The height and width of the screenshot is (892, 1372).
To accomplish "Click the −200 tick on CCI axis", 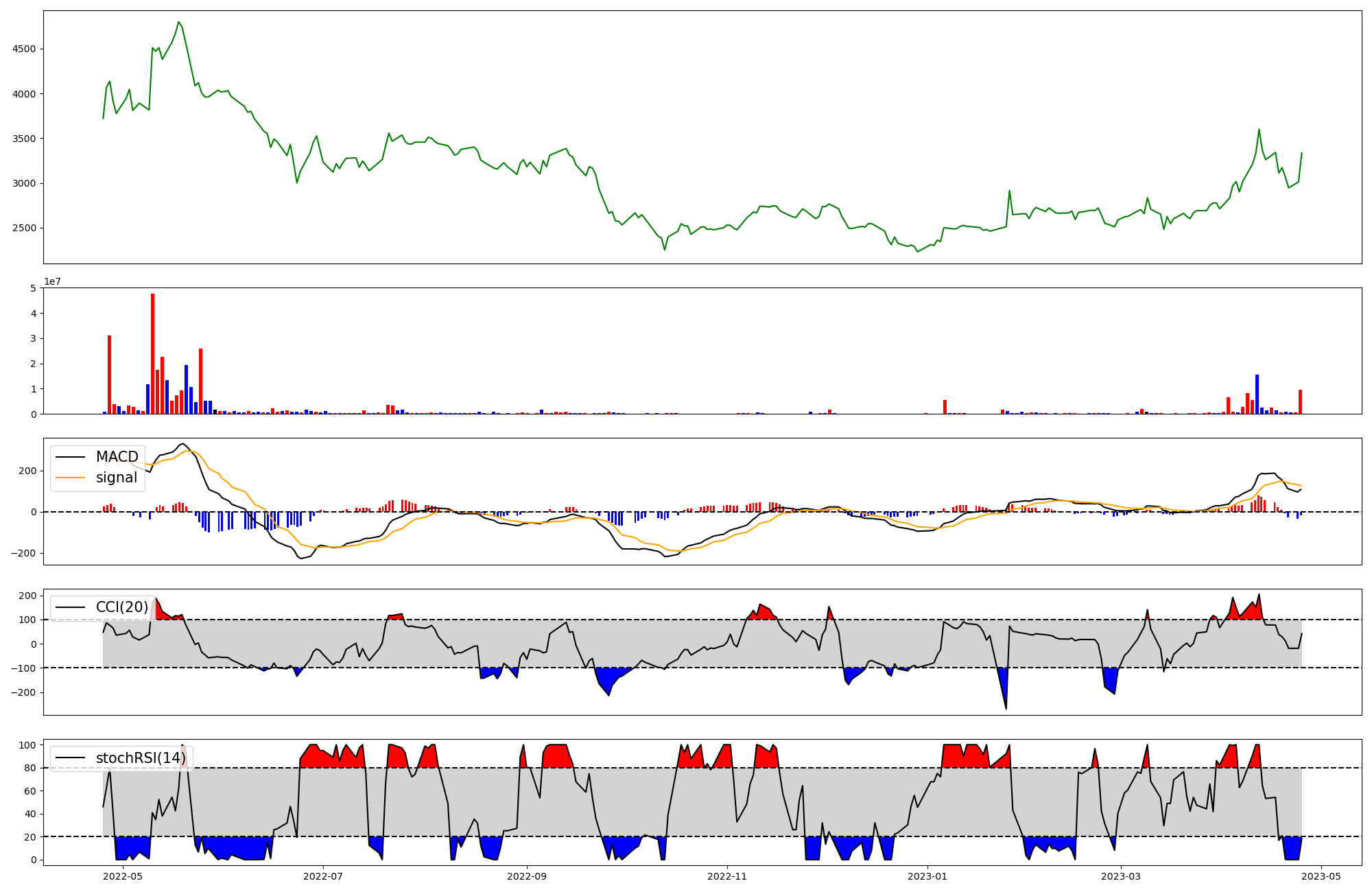I will tap(23, 692).
